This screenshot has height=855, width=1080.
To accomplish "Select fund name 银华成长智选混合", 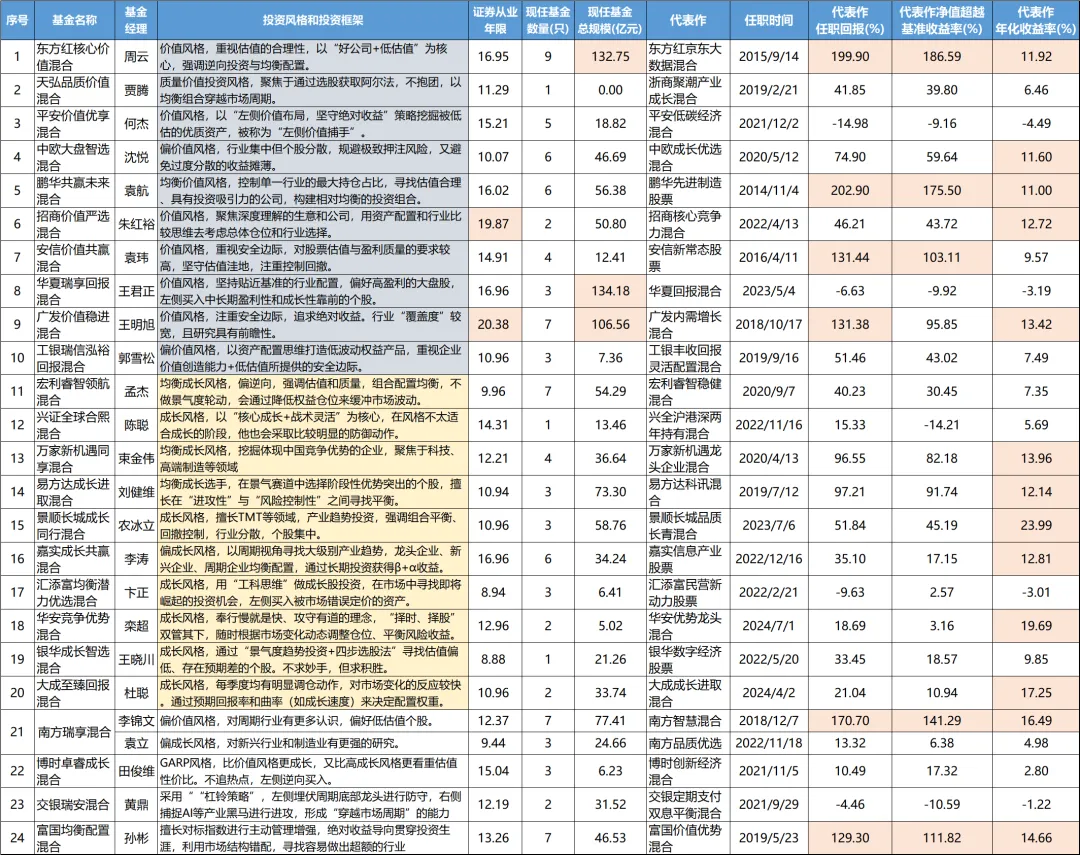I will [x=74, y=659].
